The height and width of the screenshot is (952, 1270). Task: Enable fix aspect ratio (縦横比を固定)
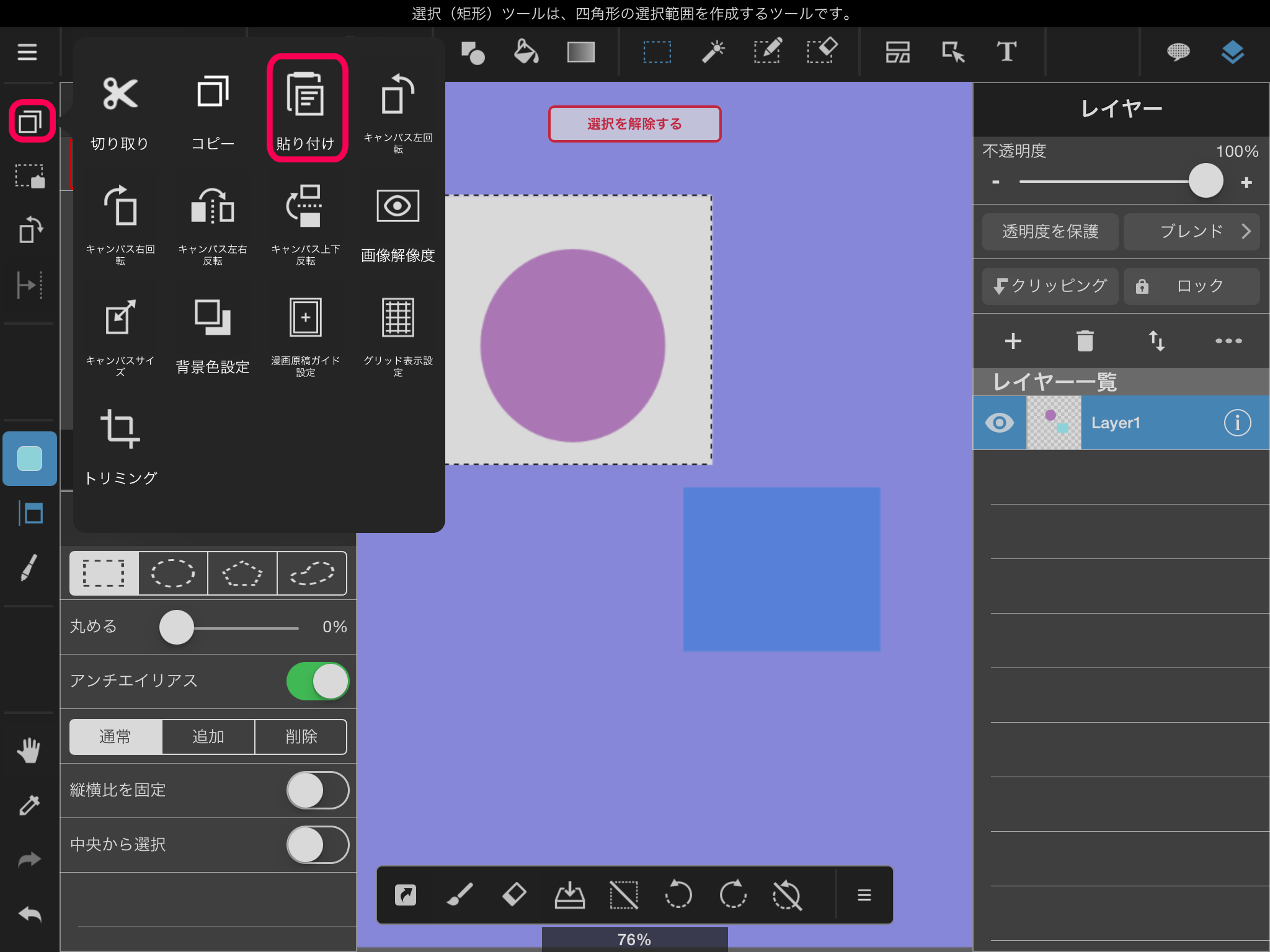click(x=318, y=790)
